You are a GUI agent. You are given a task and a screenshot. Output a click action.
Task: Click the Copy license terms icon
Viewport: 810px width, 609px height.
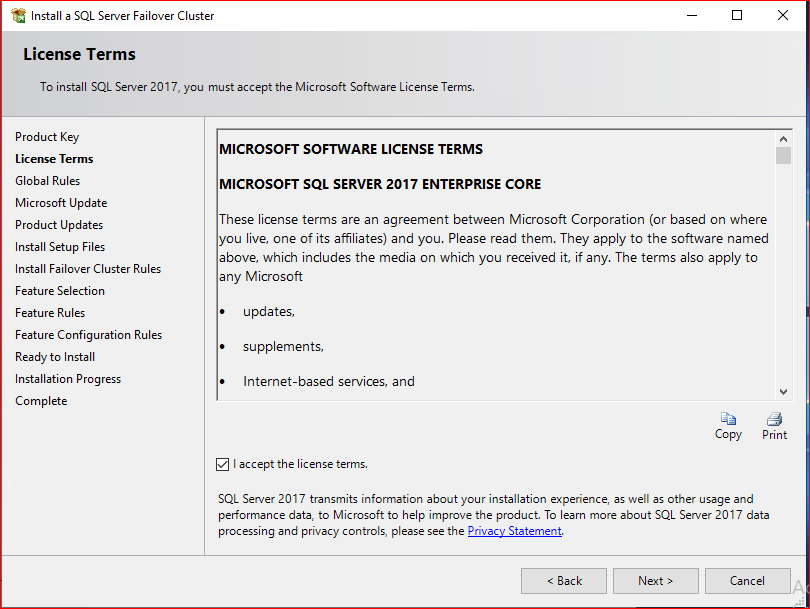(728, 419)
